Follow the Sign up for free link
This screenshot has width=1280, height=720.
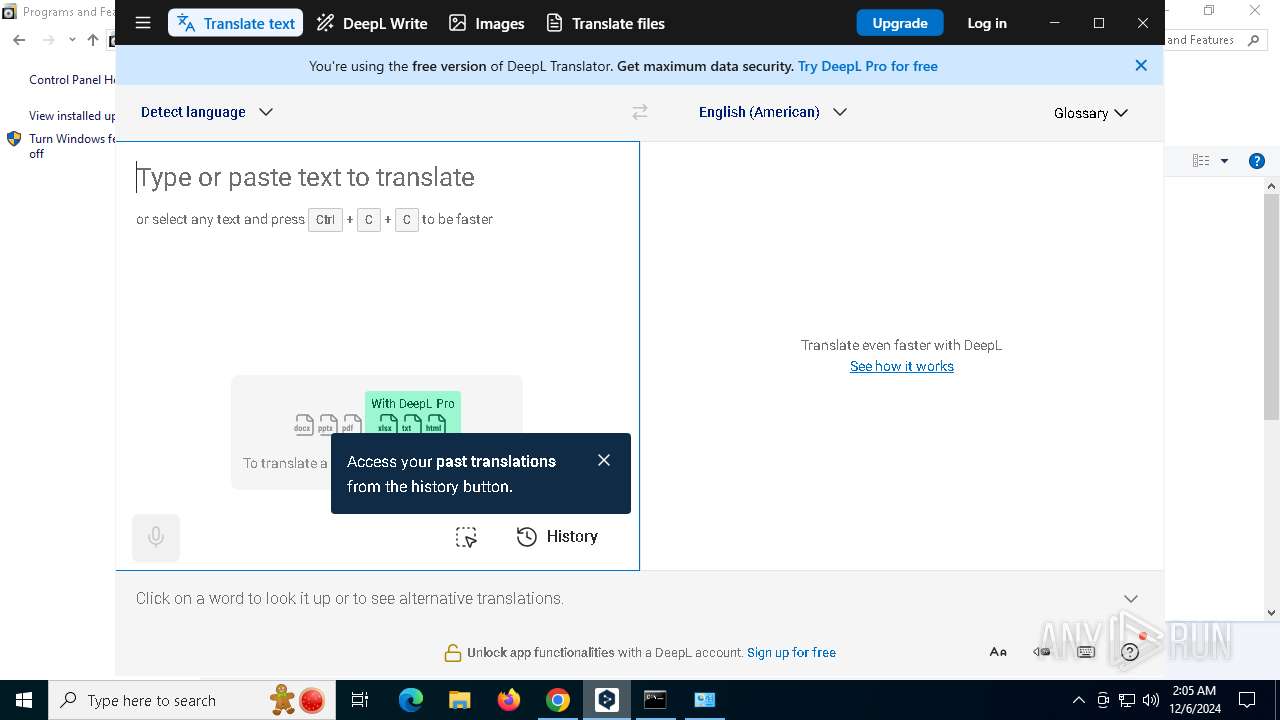(791, 652)
